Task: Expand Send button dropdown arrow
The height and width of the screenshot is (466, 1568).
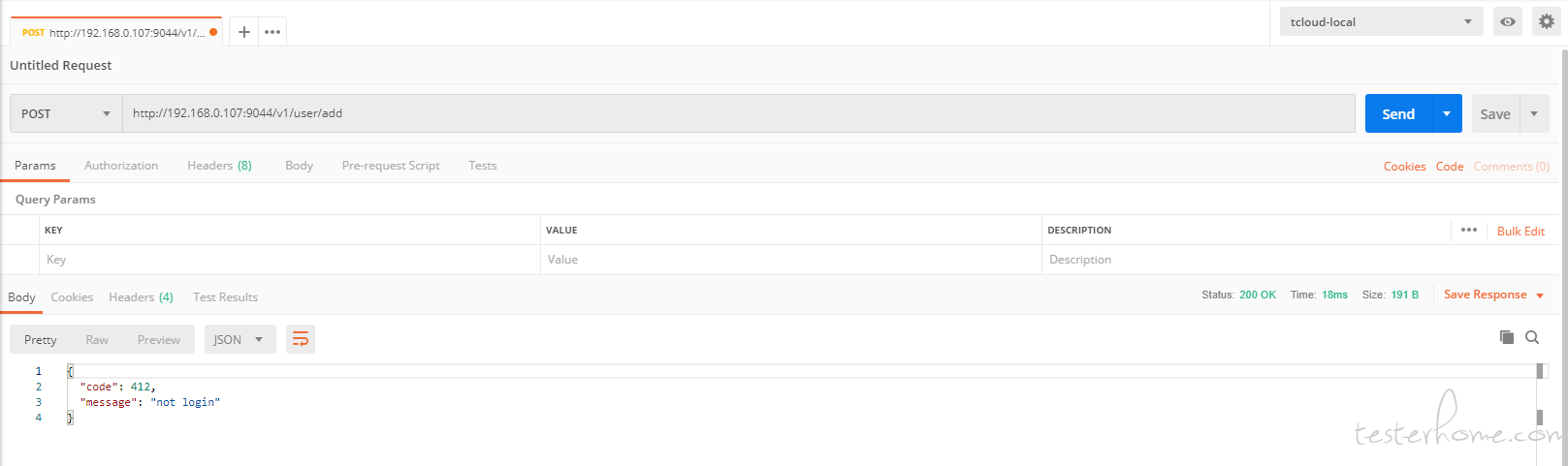Action: pos(1447,113)
